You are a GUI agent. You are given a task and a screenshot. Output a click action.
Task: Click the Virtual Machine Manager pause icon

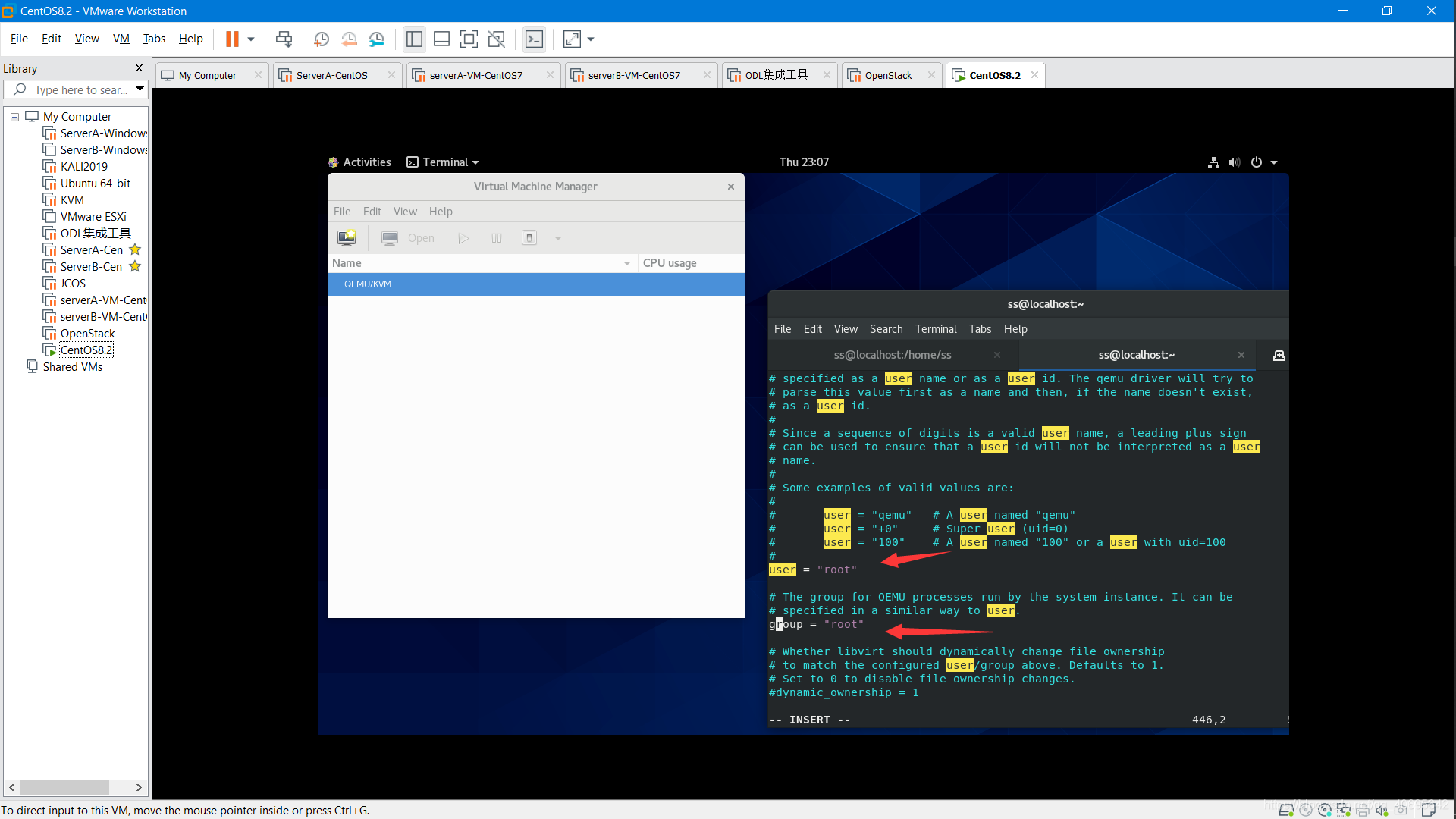[497, 237]
